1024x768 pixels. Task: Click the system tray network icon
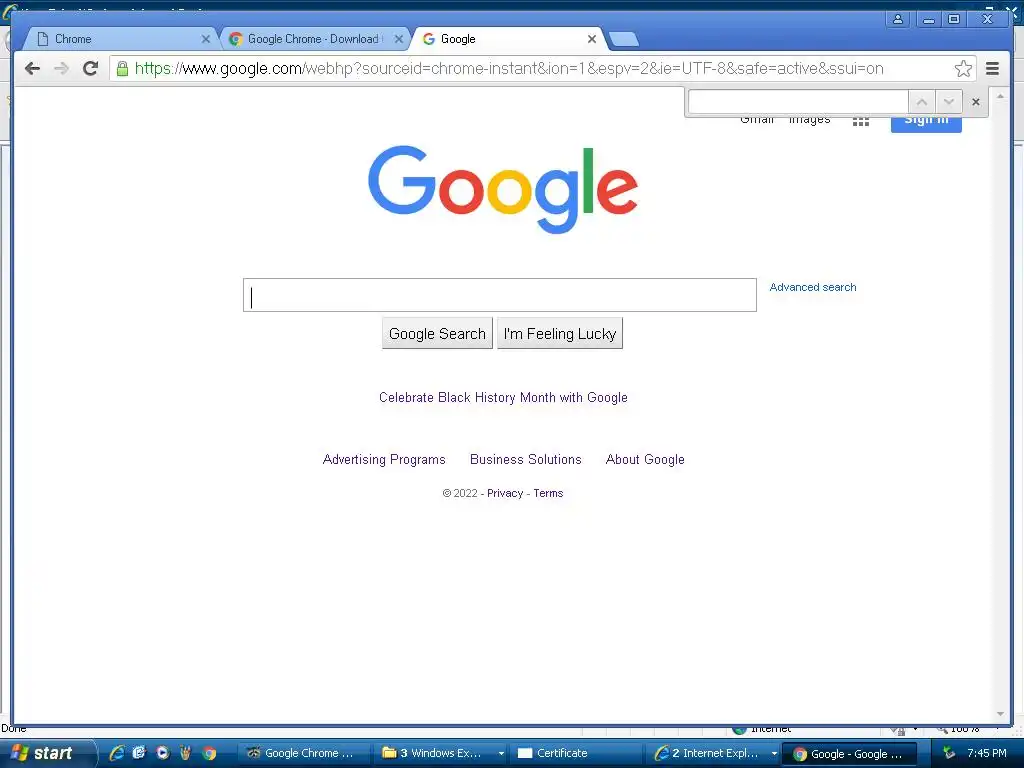coord(949,753)
